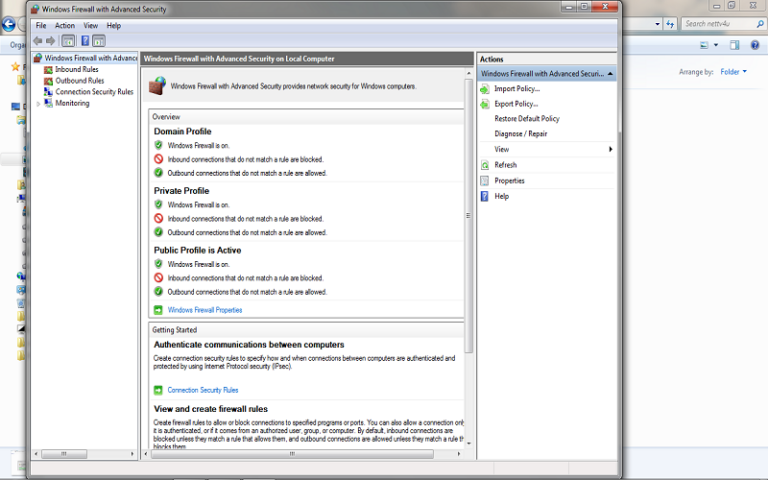The image size is (768, 480).
Task: Click the Forward arrow toolbar button
Action: tap(50, 41)
